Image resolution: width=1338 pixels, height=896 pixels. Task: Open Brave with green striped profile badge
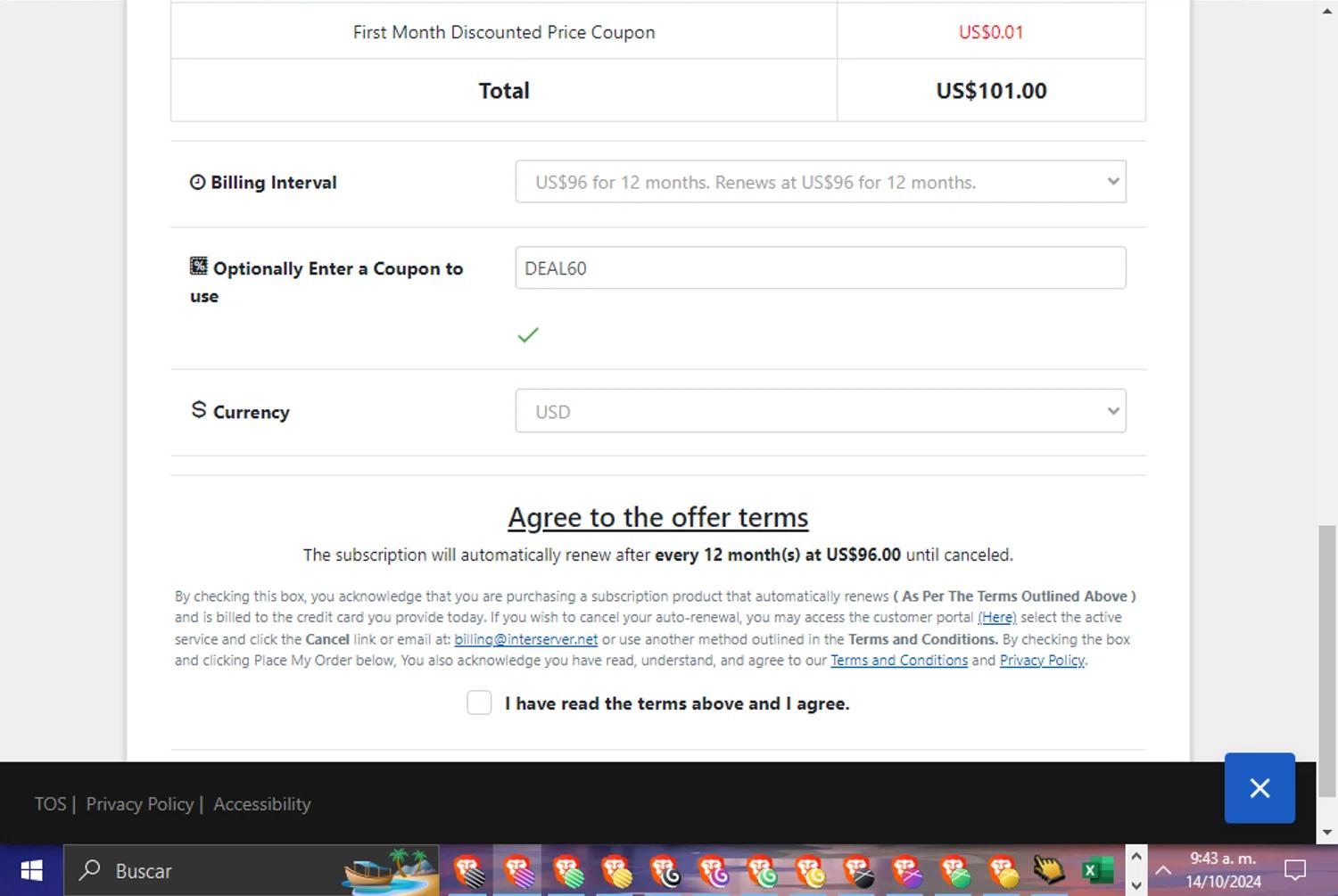click(x=566, y=871)
